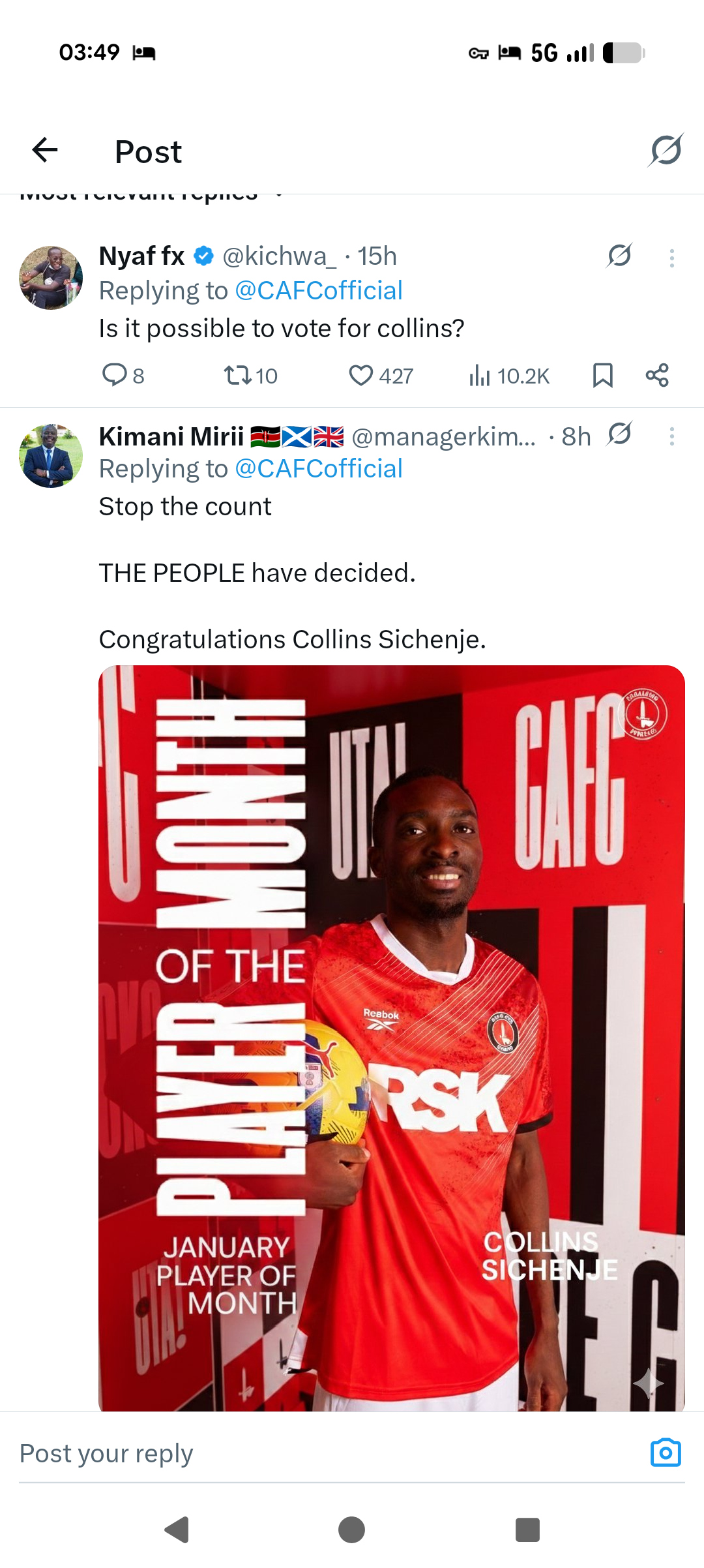The height and width of the screenshot is (1568, 704).
Task: Open more options for Kimani Mirii's reply
Action: coord(671,436)
